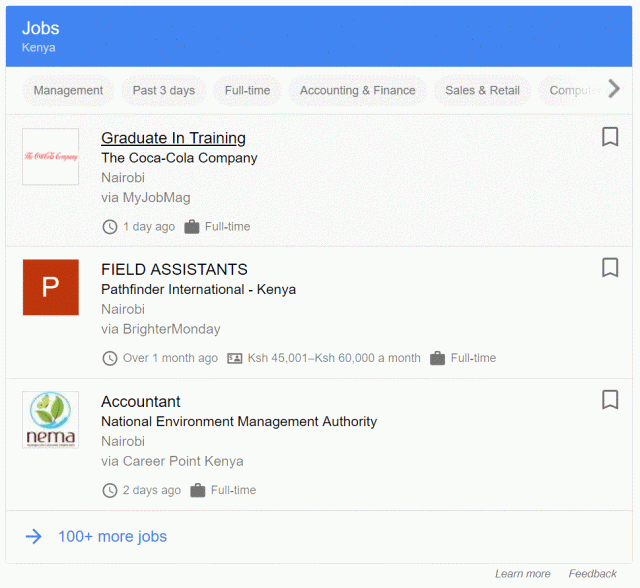Click the blue arrow beside more jobs
The width and height of the screenshot is (640, 588).
(33, 537)
